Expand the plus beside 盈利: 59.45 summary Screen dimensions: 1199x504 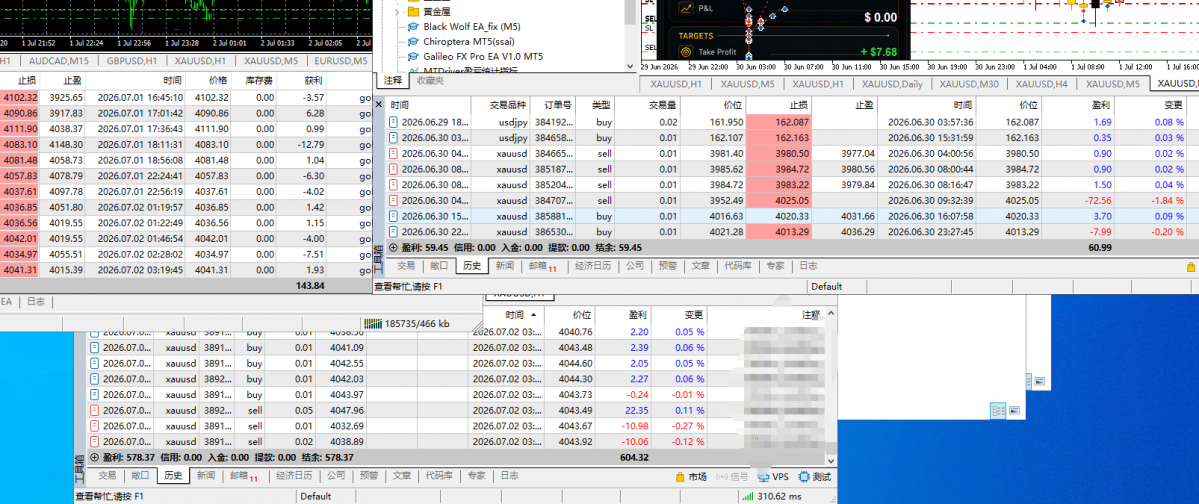coord(393,248)
